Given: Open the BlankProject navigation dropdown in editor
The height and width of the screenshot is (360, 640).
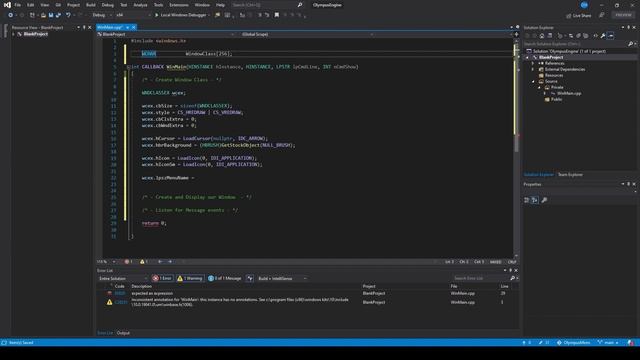Looking at the screenshot, I should pyautogui.click(x=166, y=34).
